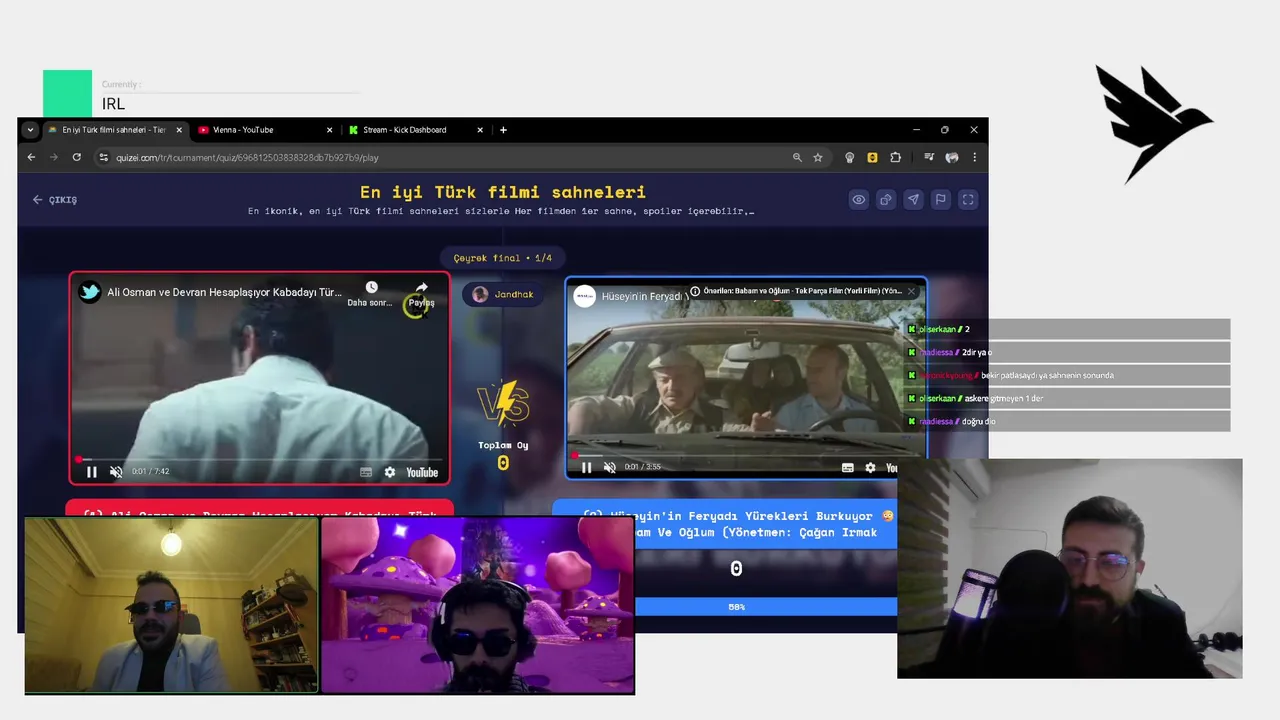1280x720 pixels.
Task: Open the Extensions puzzle icon
Action: click(895, 157)
